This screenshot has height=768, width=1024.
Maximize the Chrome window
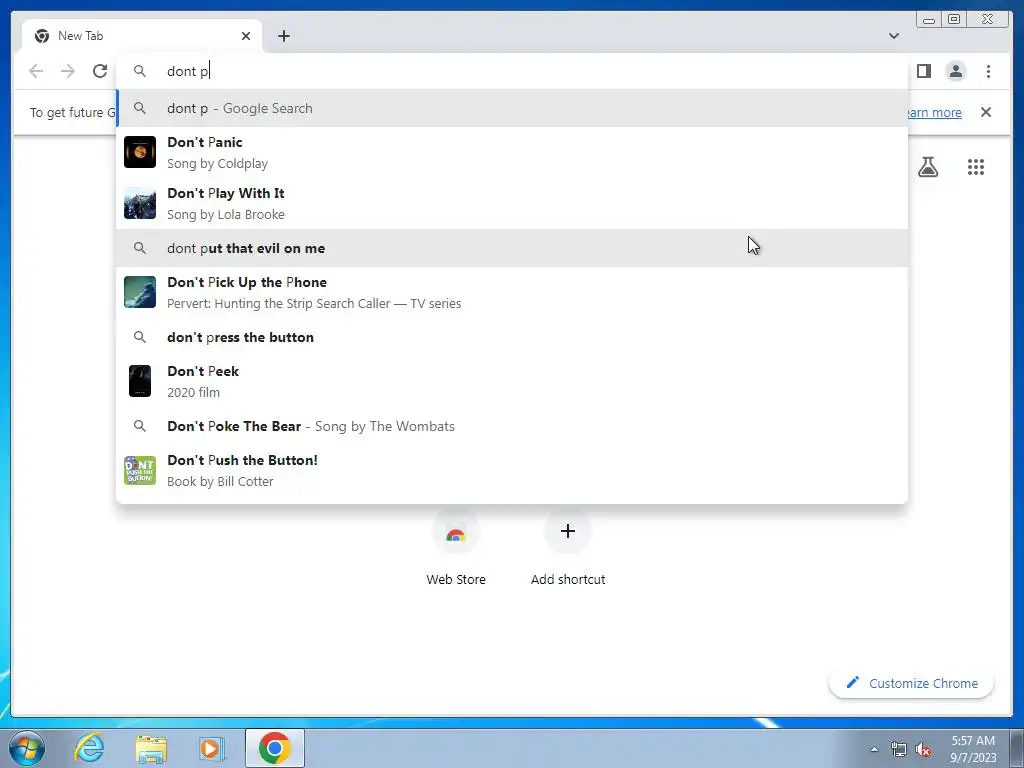(x=953, y=20)
